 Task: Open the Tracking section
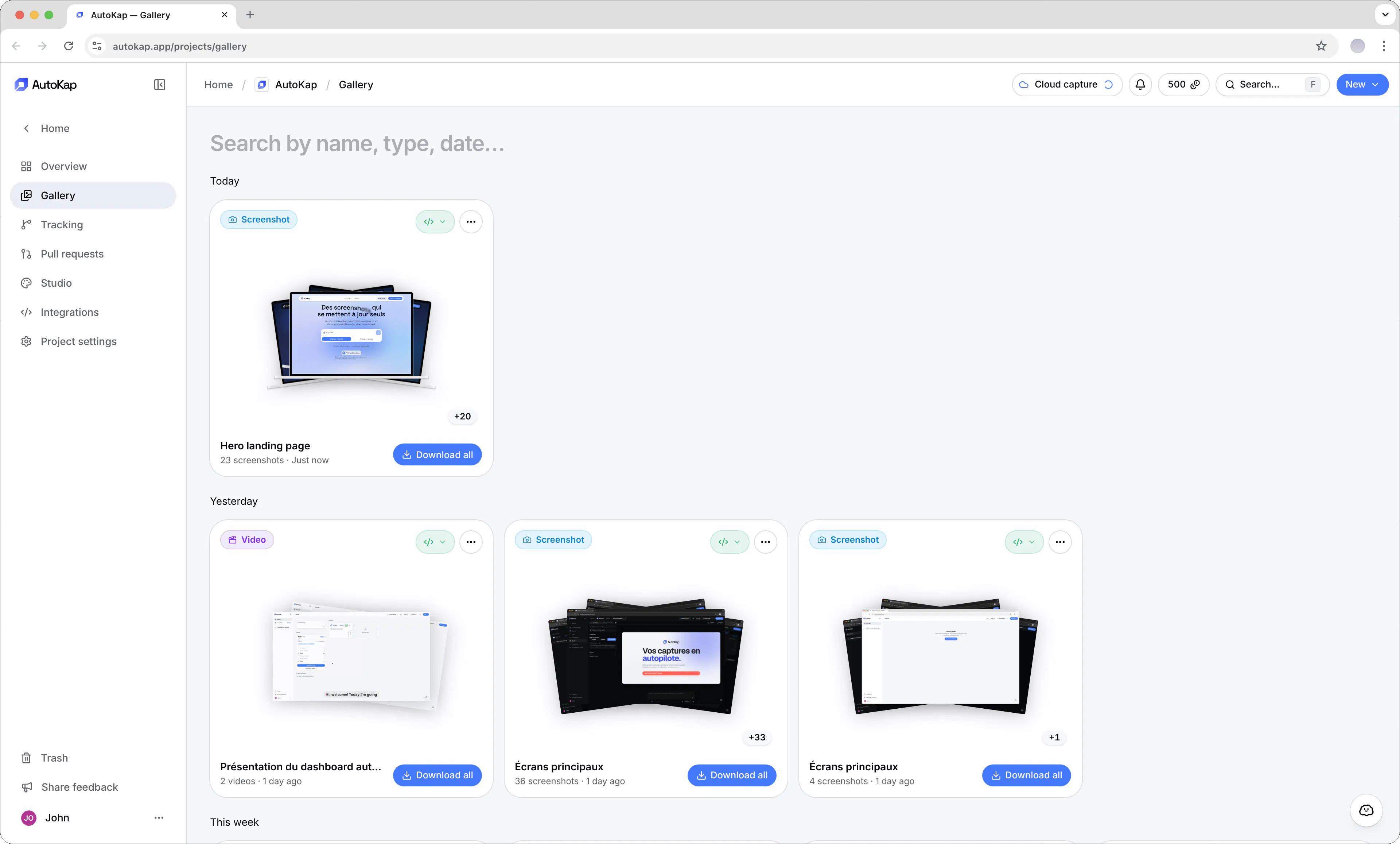click(93, 225)
